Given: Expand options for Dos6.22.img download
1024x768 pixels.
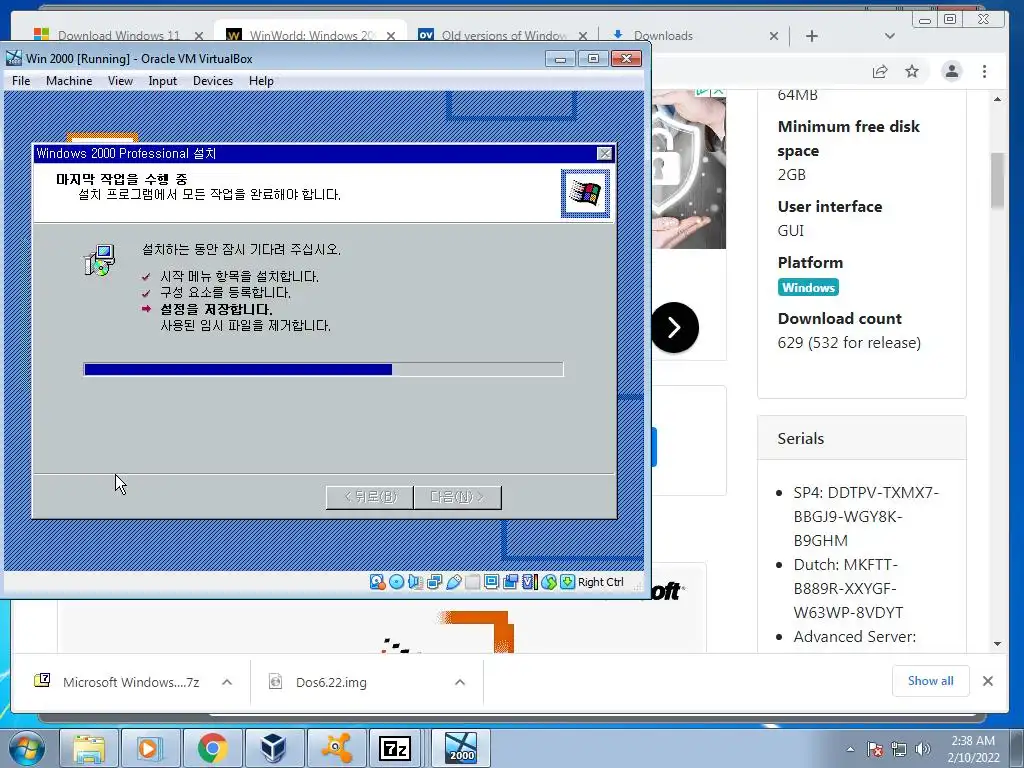Looking at the screenshot, I should click(x=460, y=682).
